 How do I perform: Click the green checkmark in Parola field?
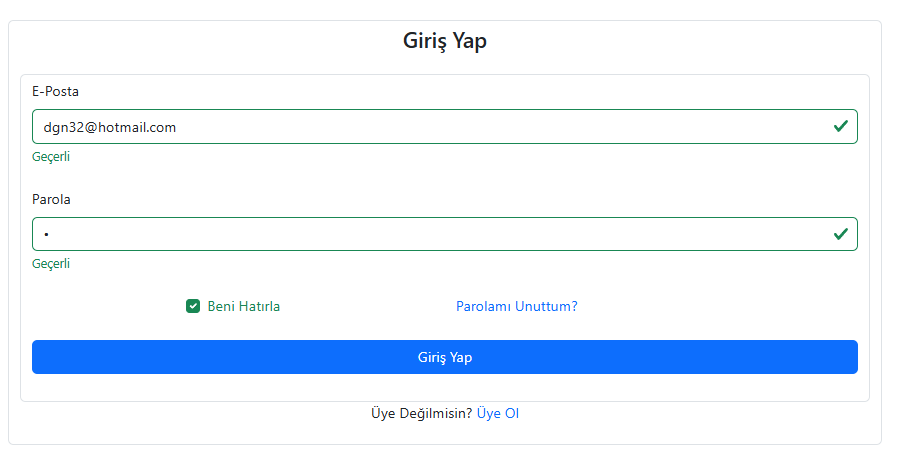tap(841, 234)
